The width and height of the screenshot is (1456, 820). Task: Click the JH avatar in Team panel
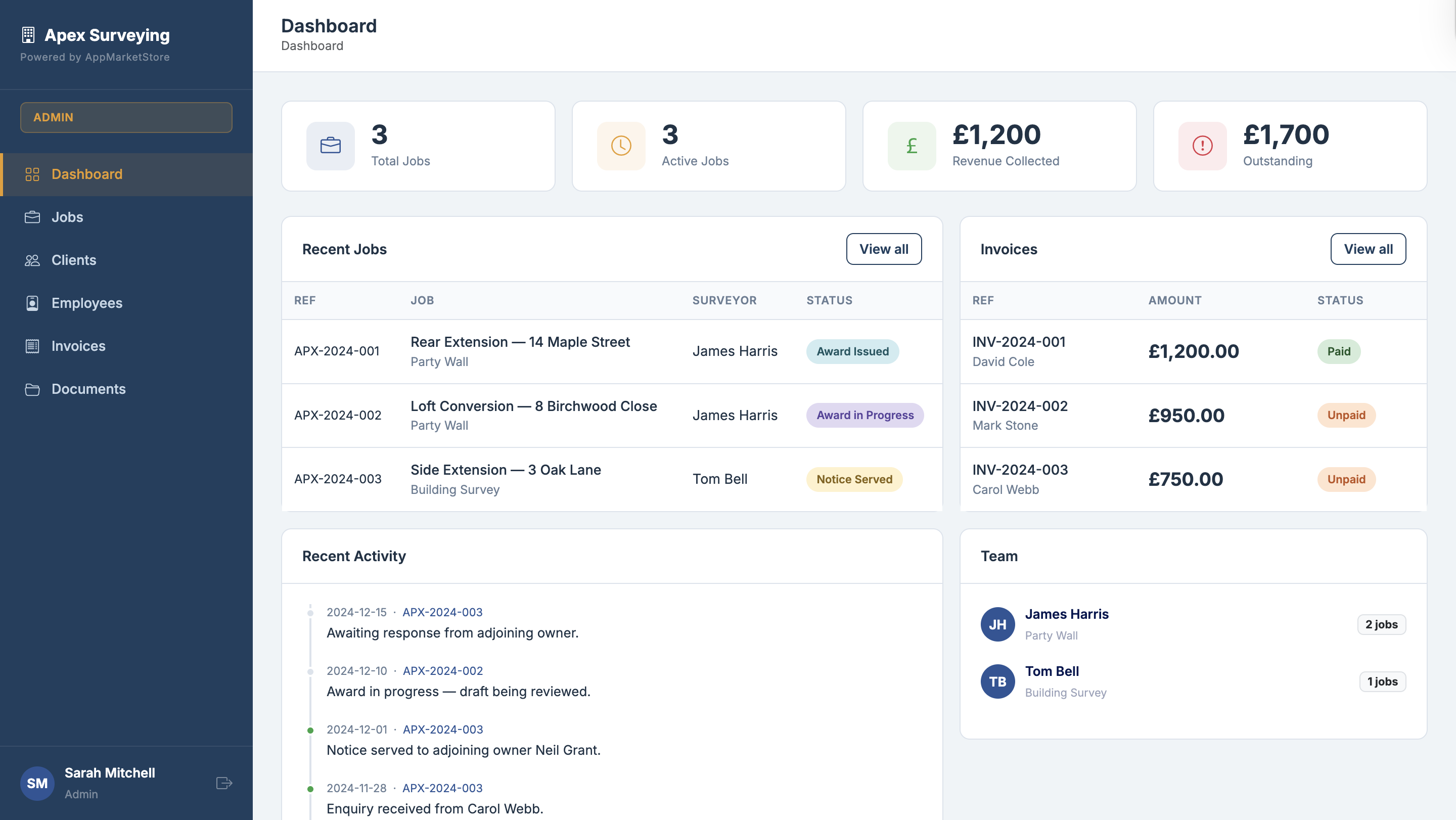(x=997, y=624)
